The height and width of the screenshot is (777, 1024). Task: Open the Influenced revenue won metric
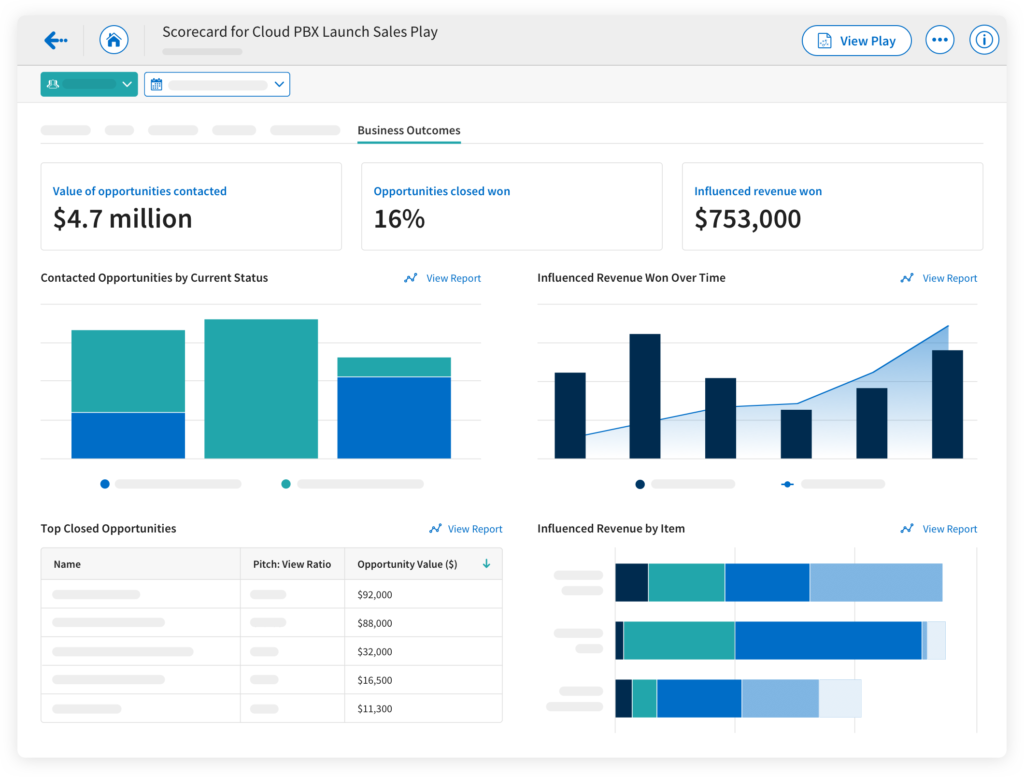758,191
